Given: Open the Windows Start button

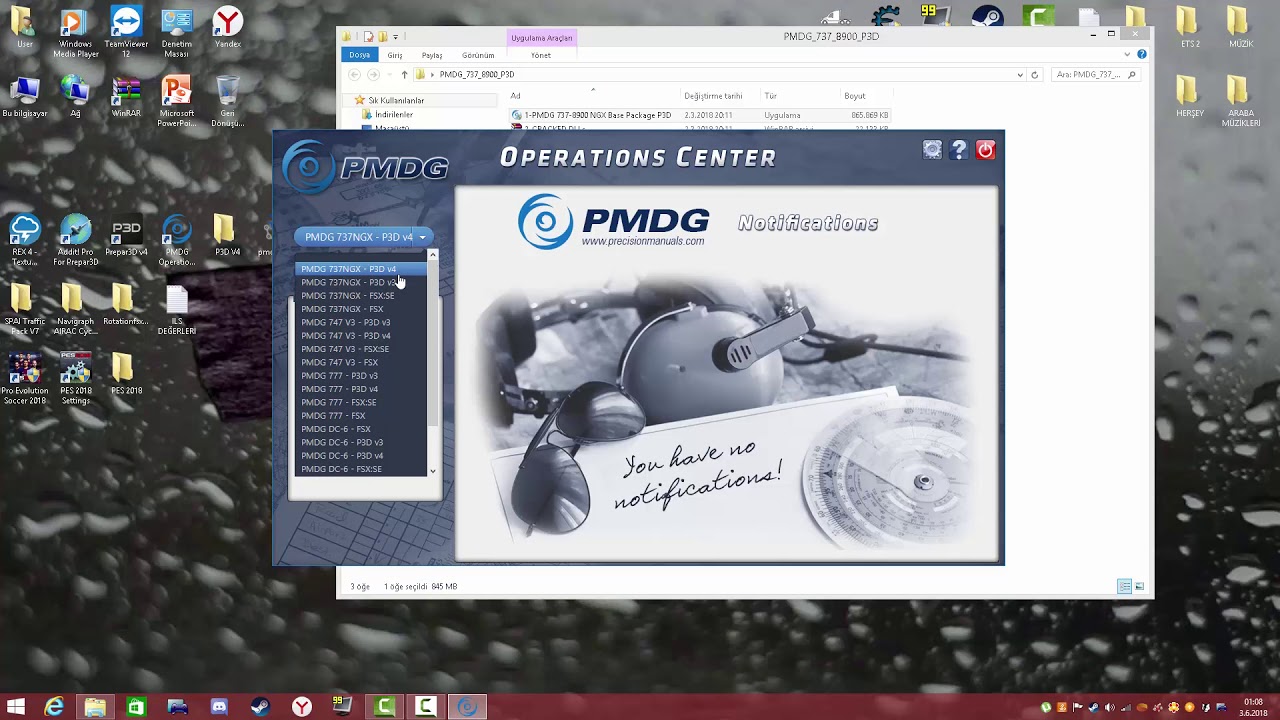Looking at the screenshot, I should coord(16,707).
